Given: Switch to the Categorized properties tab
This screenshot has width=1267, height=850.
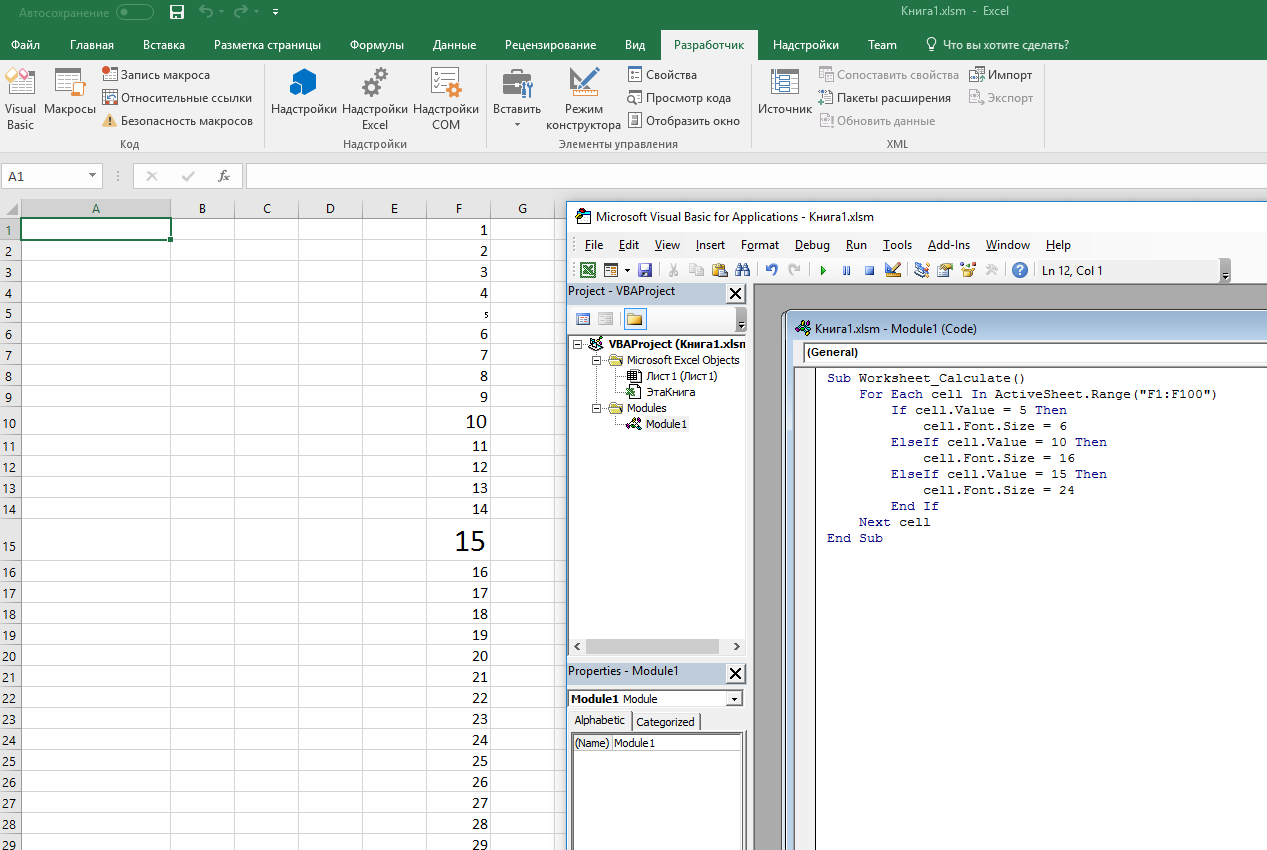Looking at the screenshot, I should click(x=665, y=722).
